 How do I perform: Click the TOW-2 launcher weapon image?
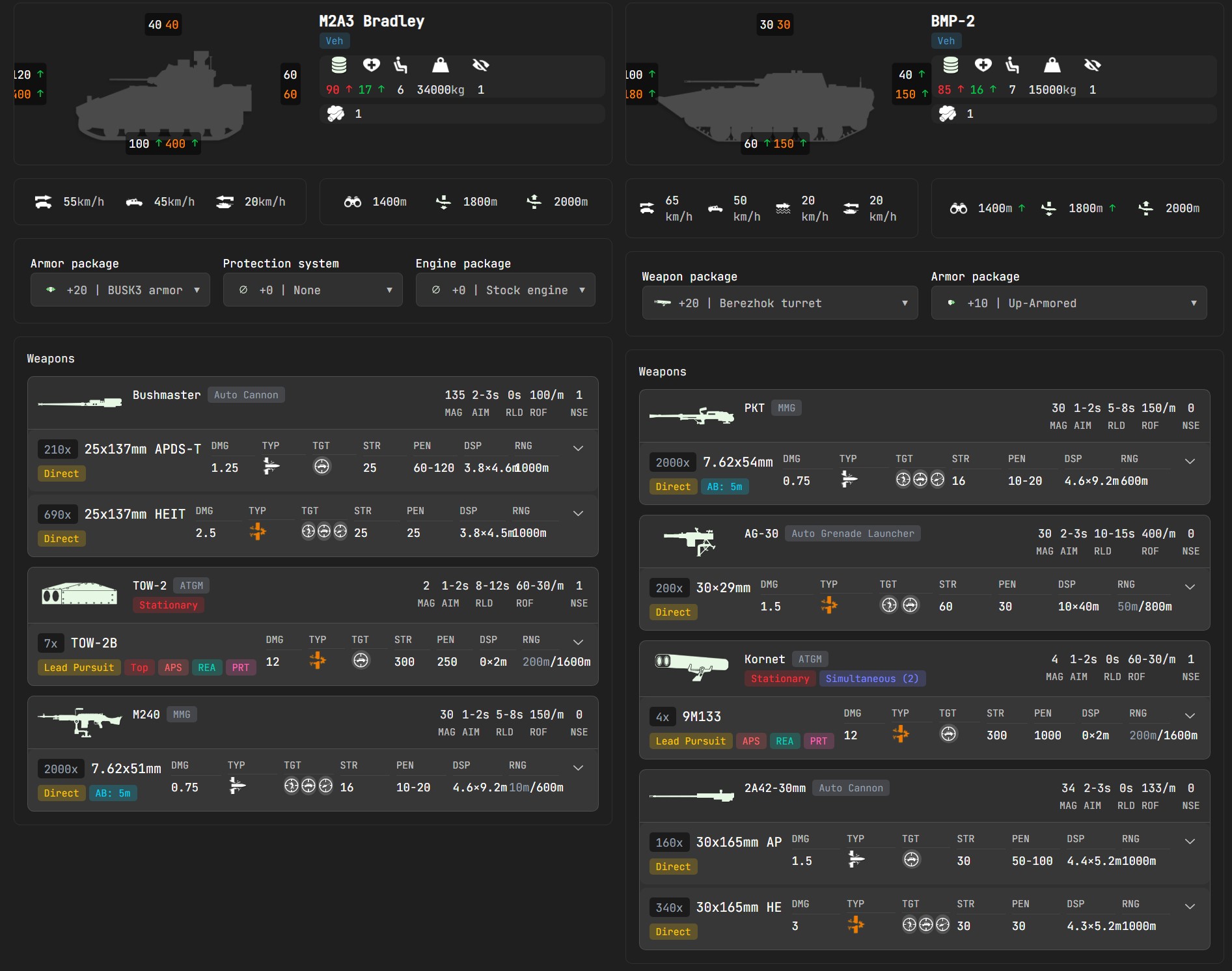(79, 594)
